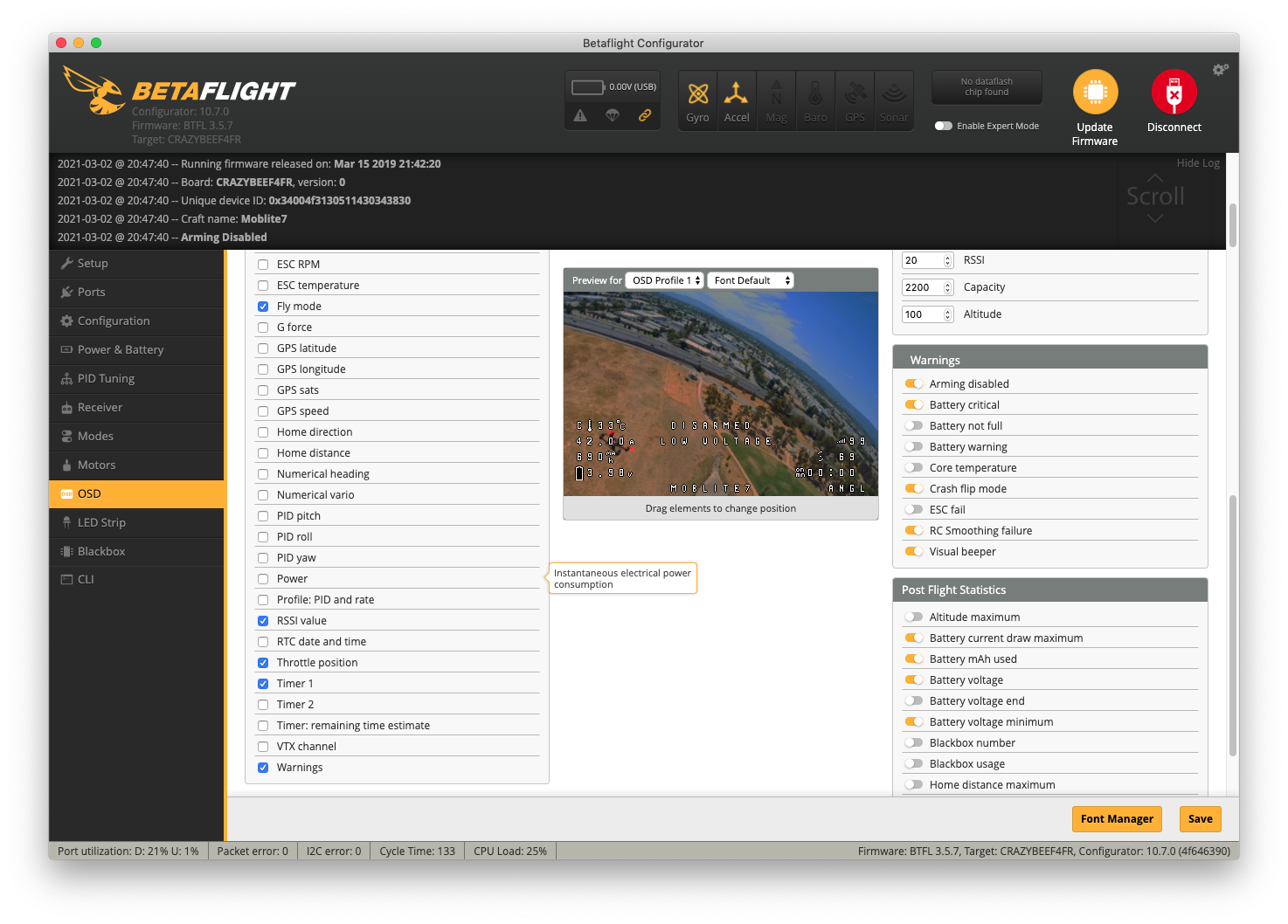The image size is (1288, 924).
Task: Click the battery voltage indicator icon
Action: pyautogui.click(x=588, y=87)
